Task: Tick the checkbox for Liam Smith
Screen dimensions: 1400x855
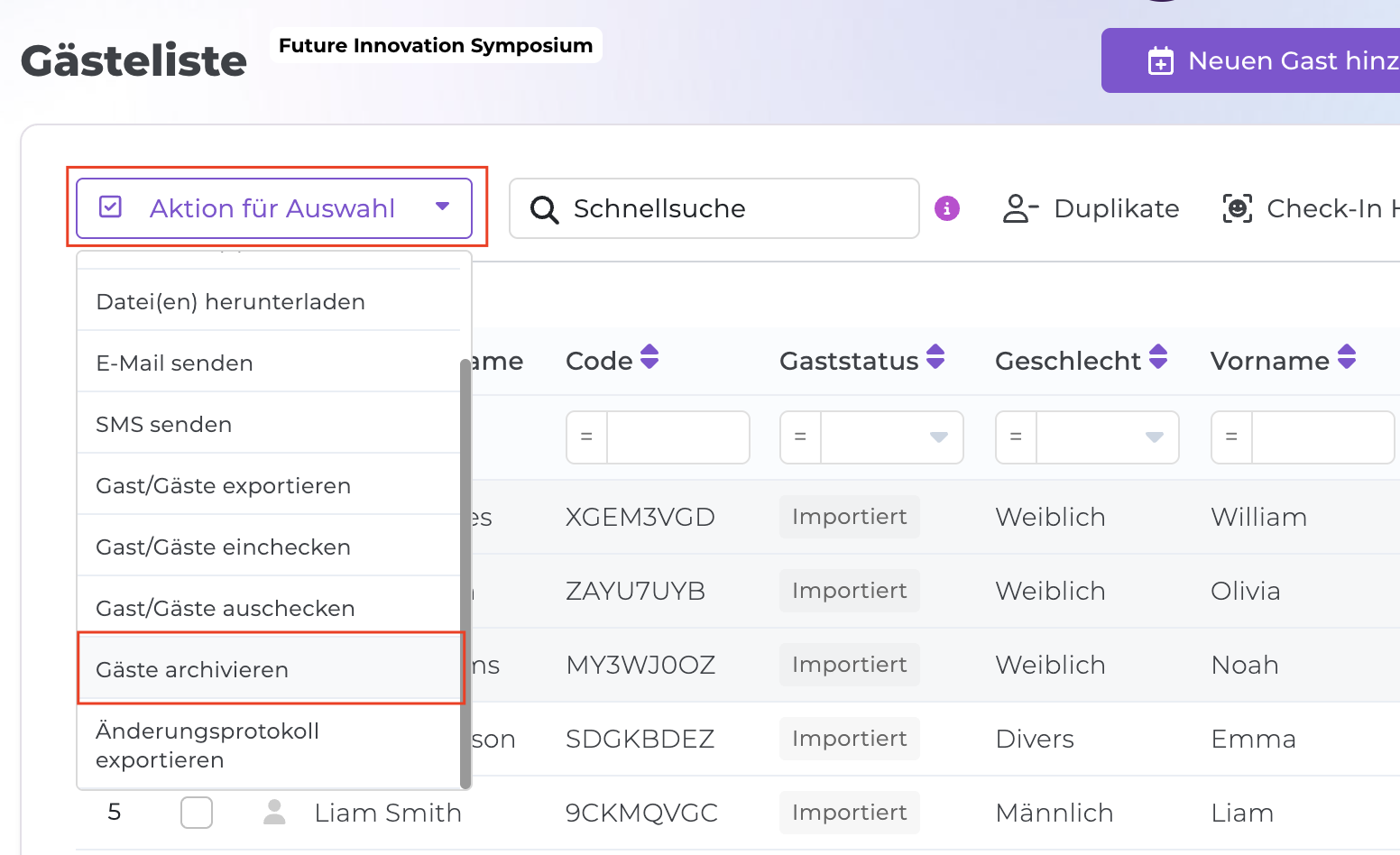Action: coord(197,812)
